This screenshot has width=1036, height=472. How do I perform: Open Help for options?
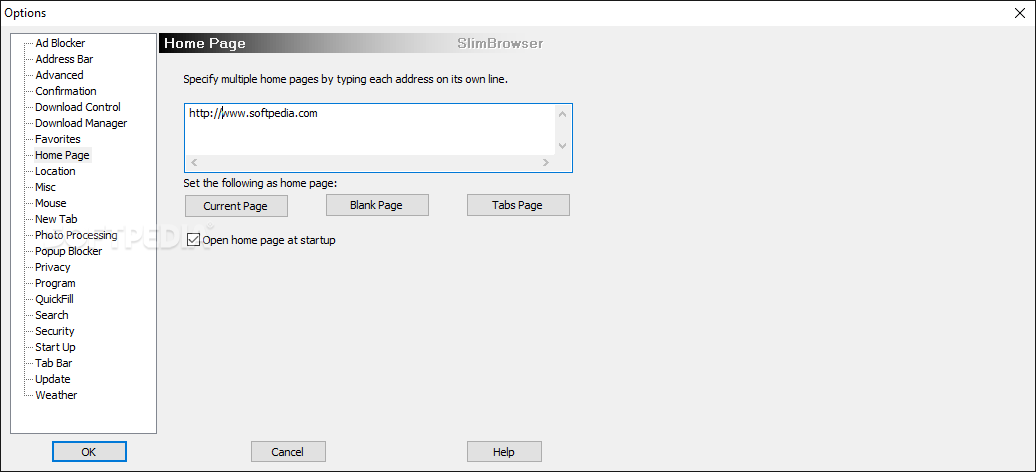point(504,452)
